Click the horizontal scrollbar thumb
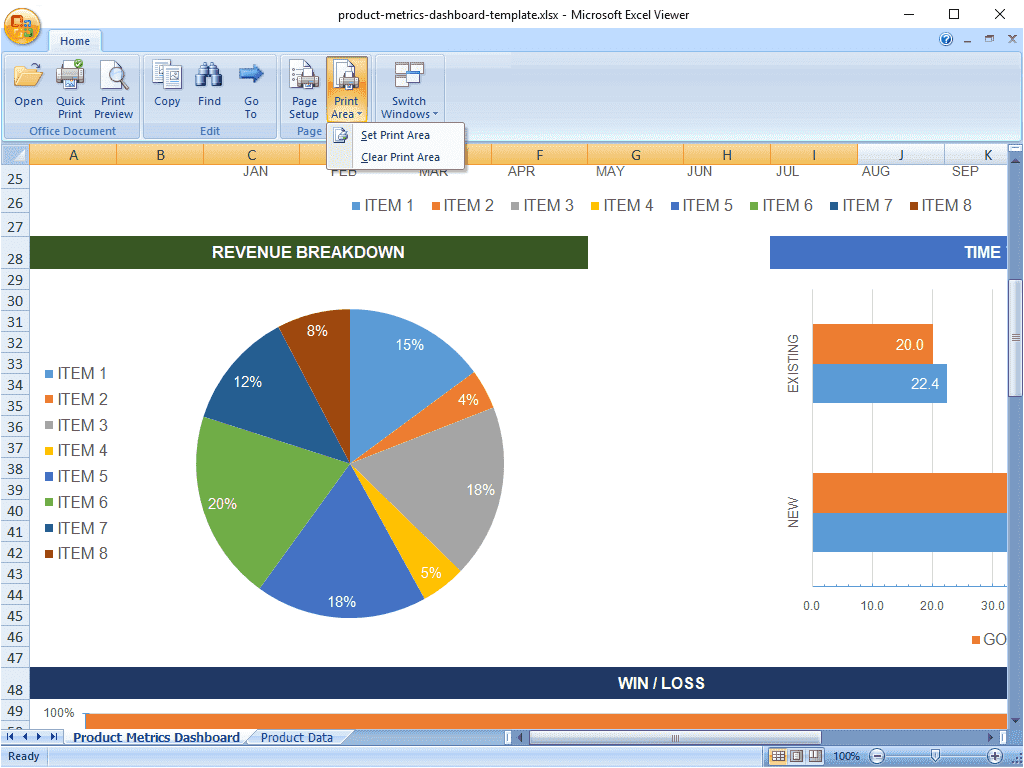The height and width of the screenshot is (768, 1024). [x=675, y=738]
